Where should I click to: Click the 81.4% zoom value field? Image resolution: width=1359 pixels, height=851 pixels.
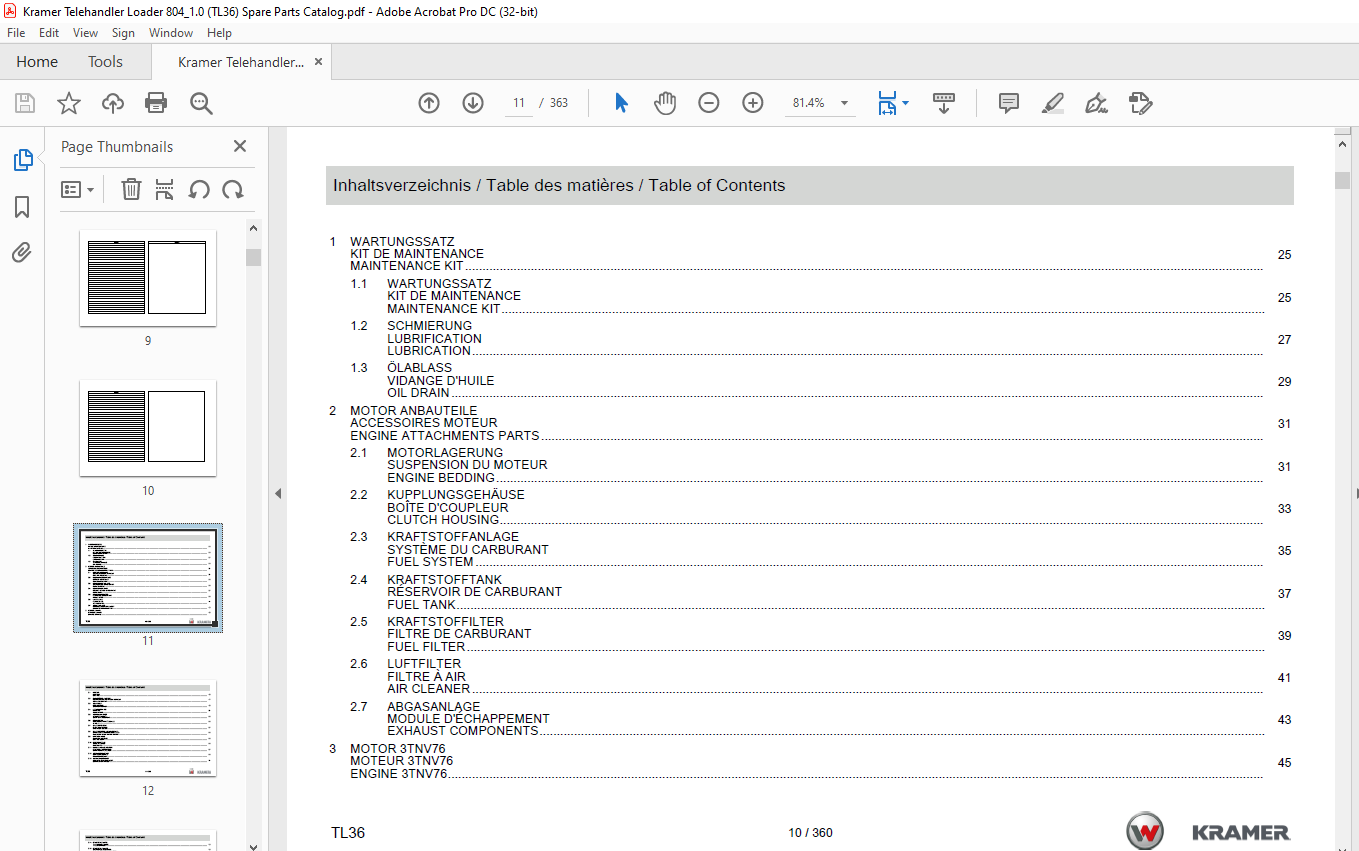pos(809,103)
